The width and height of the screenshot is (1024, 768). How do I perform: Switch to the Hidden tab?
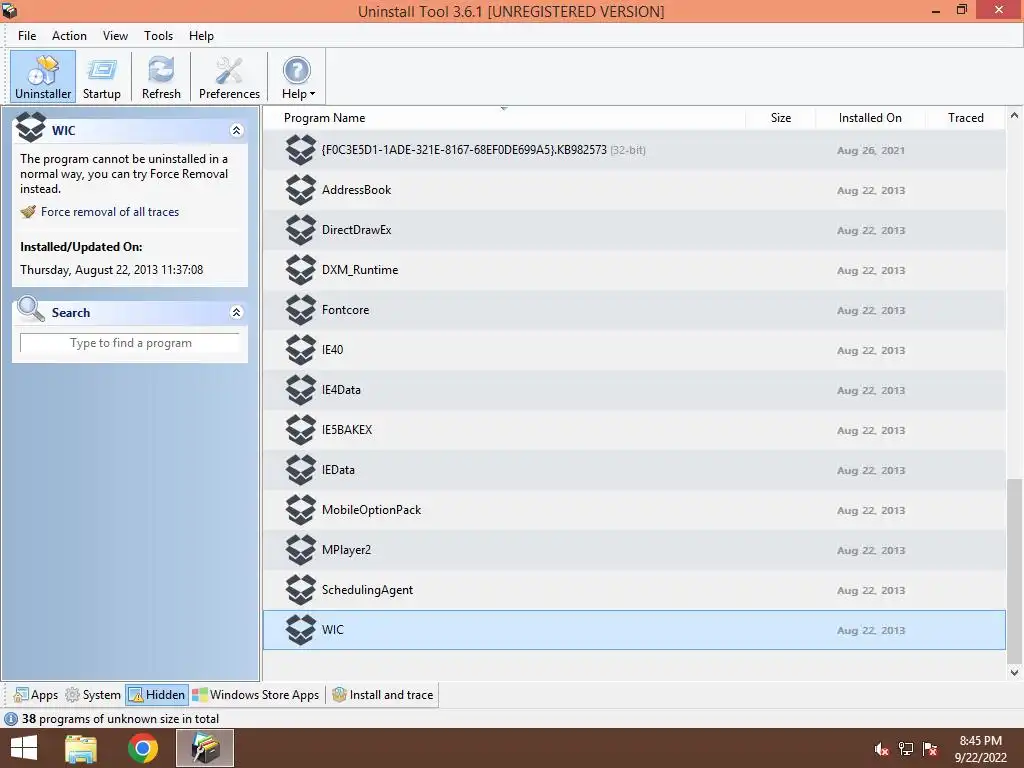pos(157,695)
